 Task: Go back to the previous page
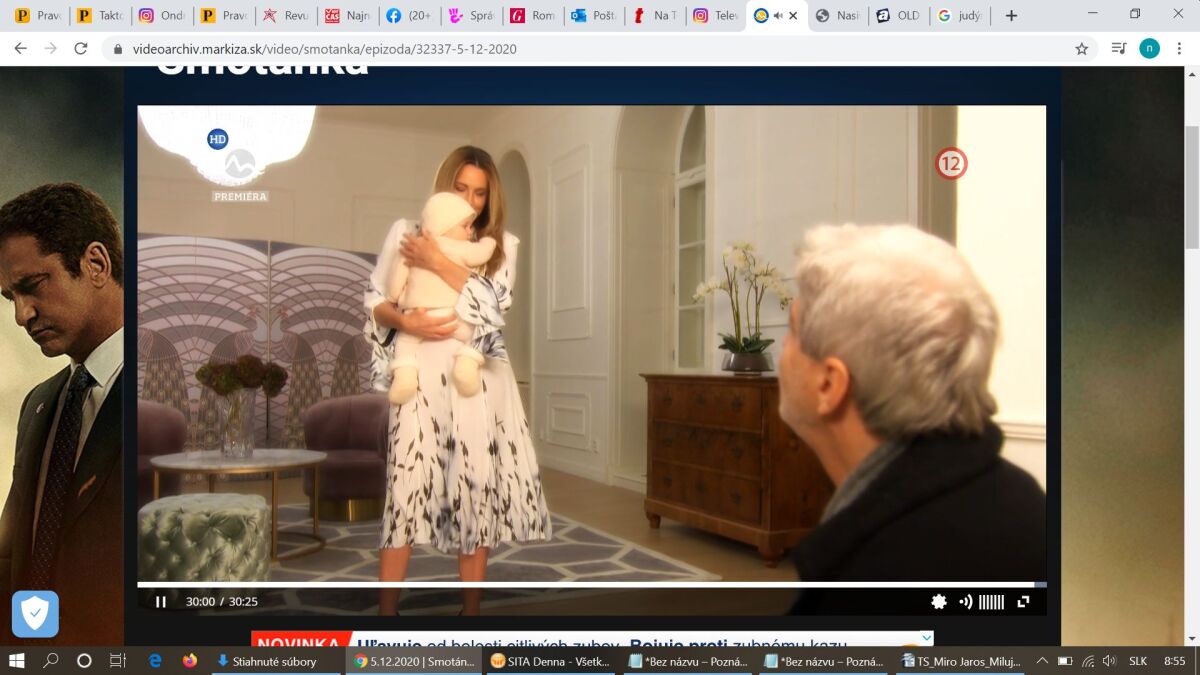click(x=20, y=48)
